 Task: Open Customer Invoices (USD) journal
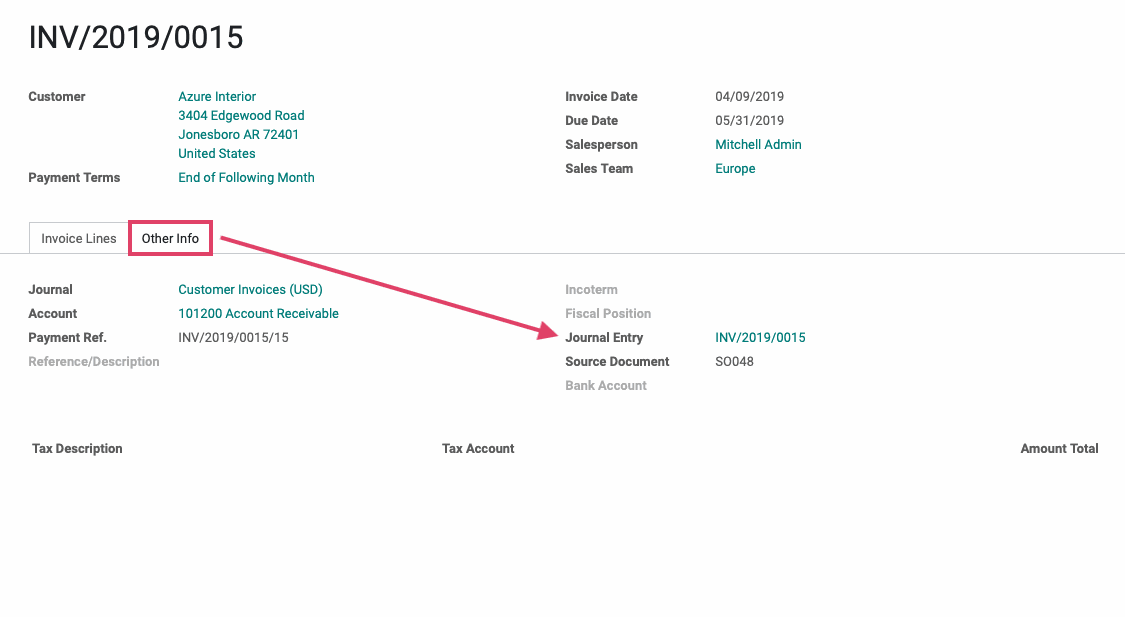pos(250,289)
